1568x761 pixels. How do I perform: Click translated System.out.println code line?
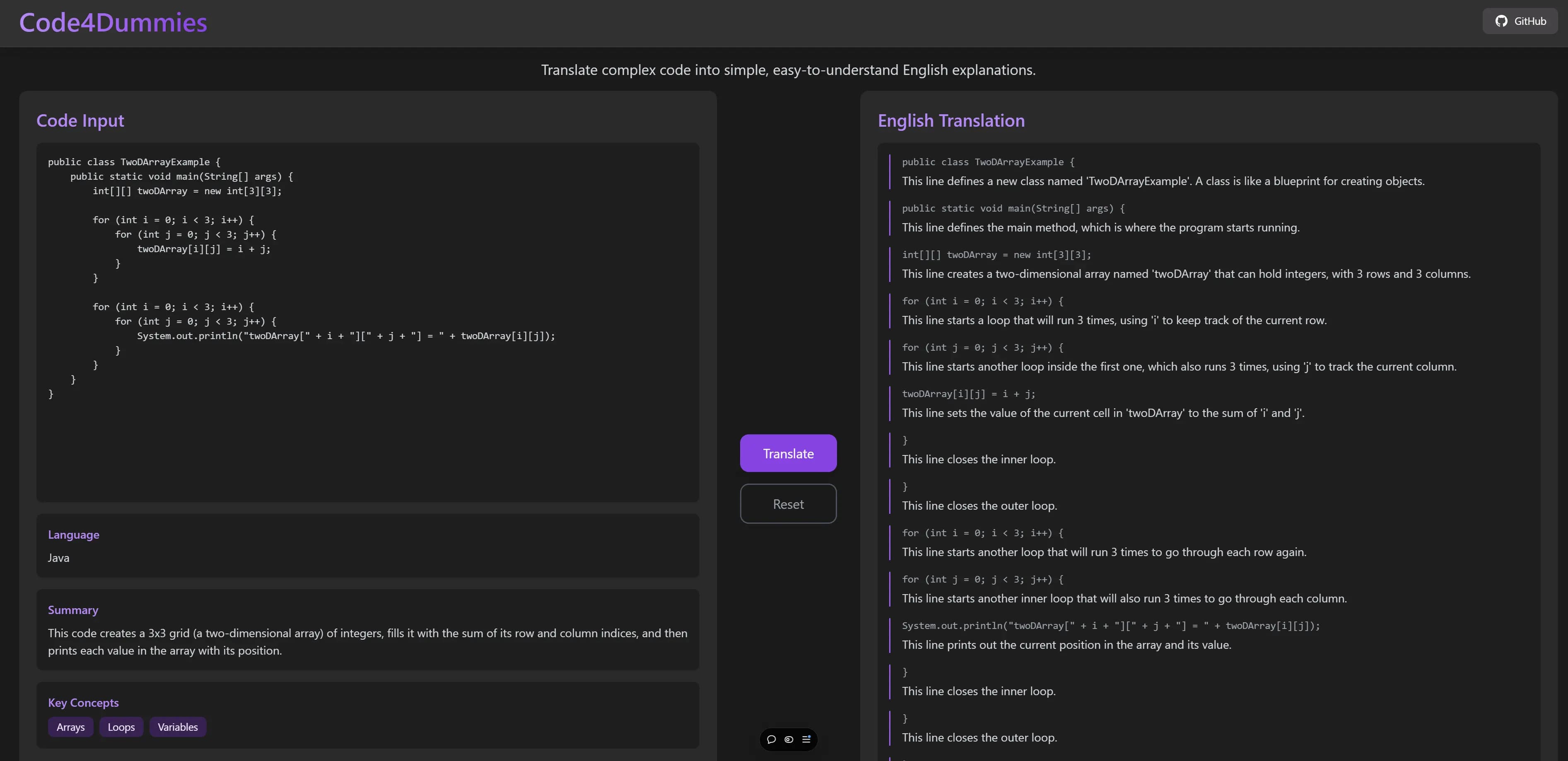pos(1111,626)
